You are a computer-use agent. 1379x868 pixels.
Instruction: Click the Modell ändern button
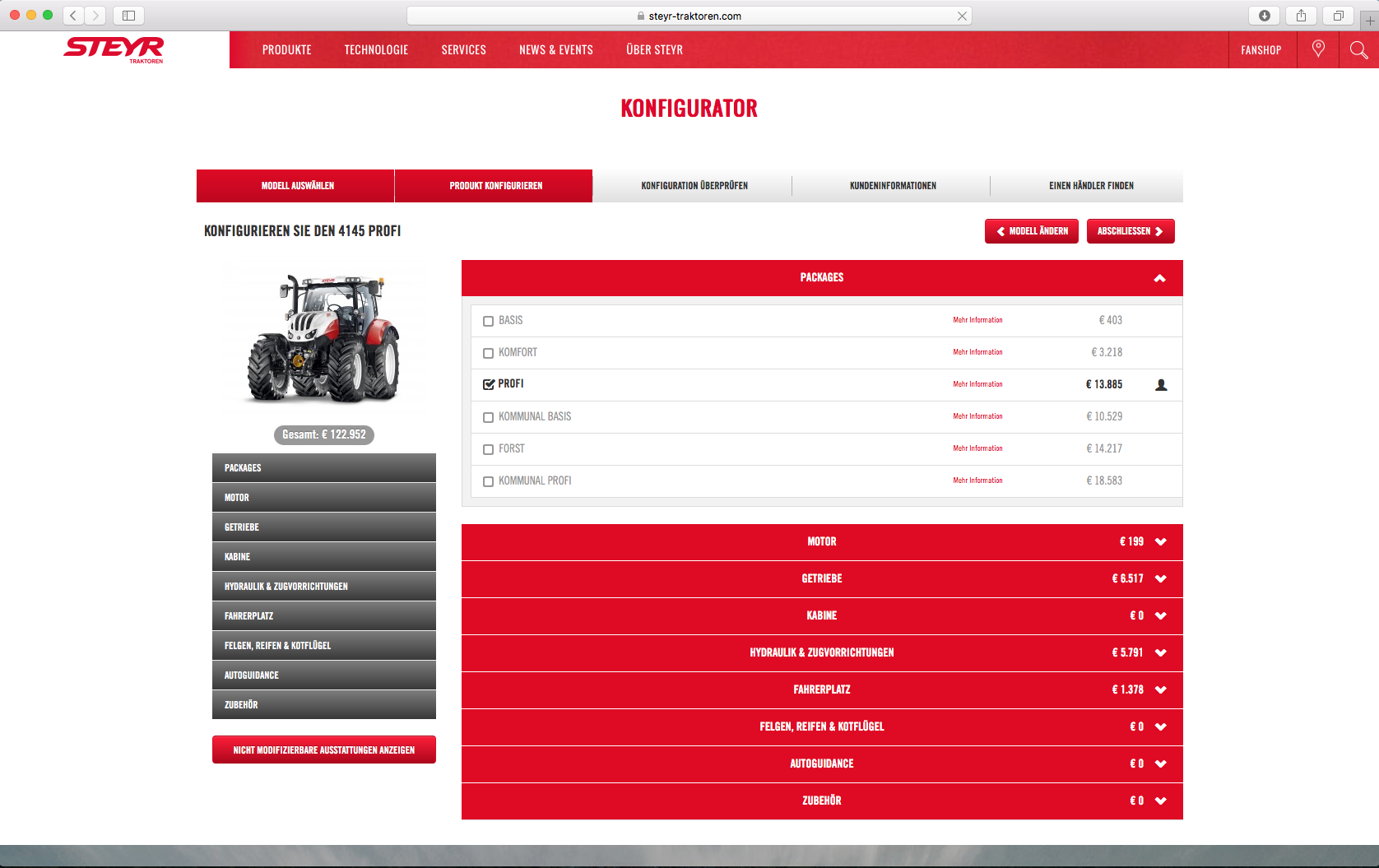click(x=1032, y=231)
